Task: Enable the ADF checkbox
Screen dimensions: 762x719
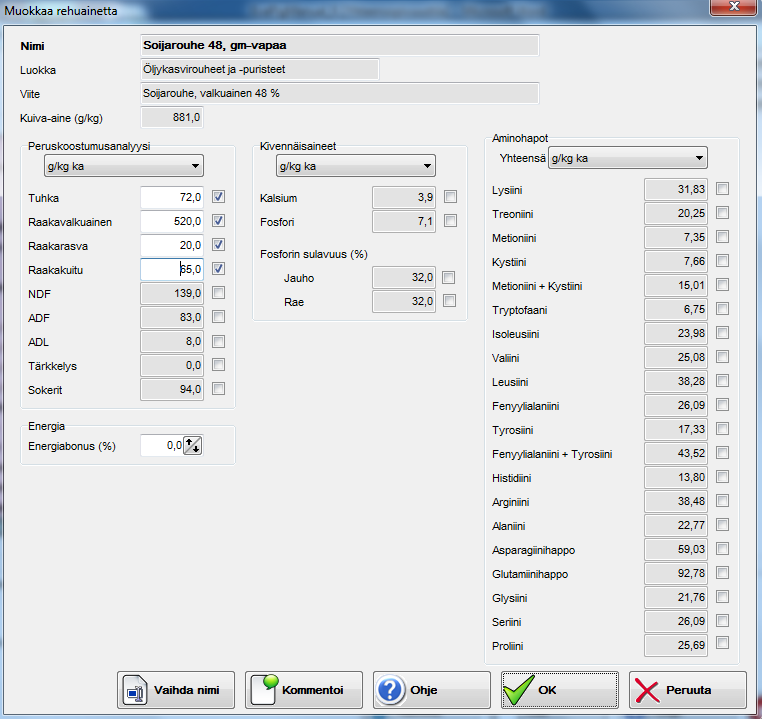Action: pyautogui.click(x=218, y=317)
